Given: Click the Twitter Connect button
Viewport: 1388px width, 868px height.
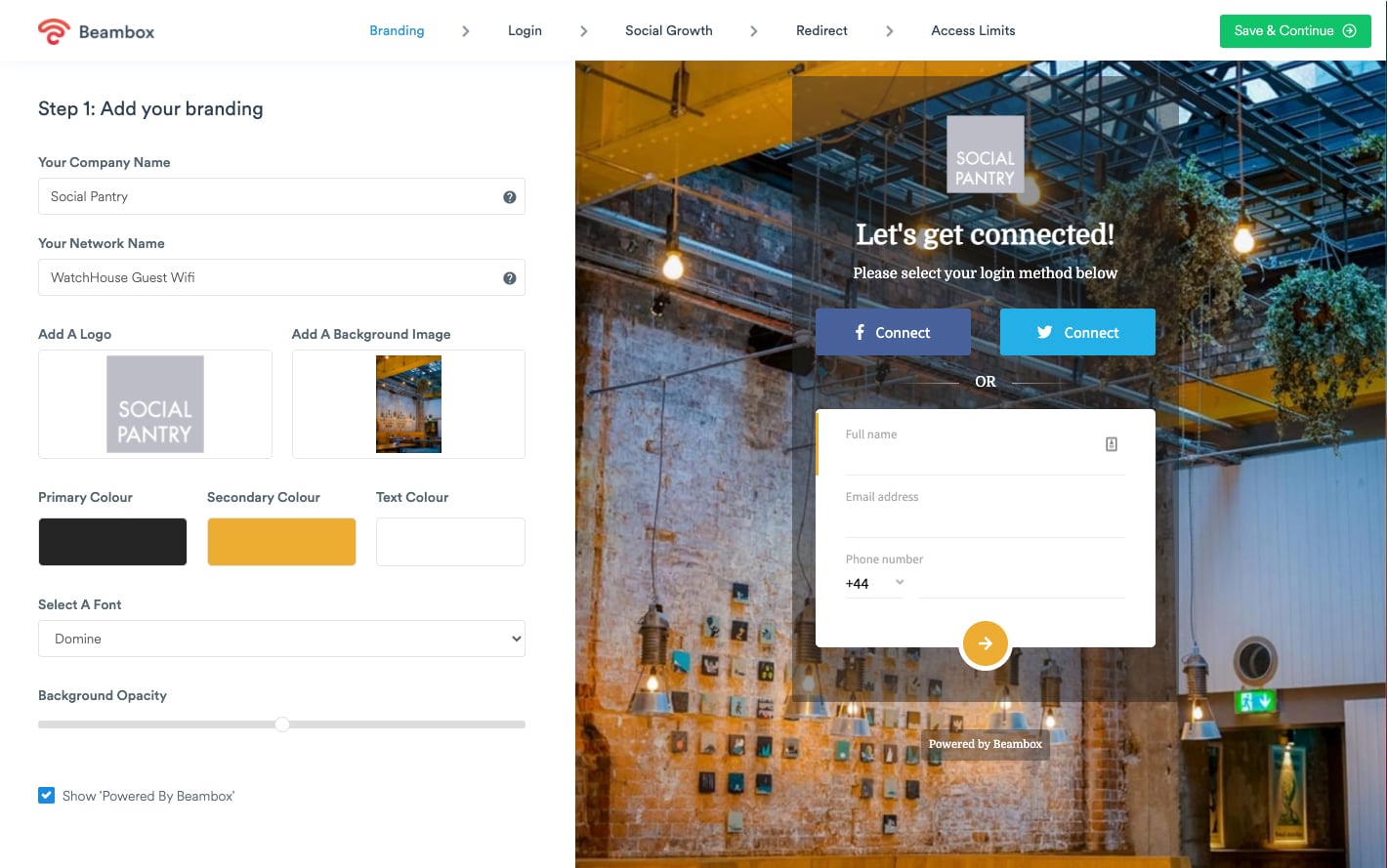Looking at the screenshot, I should point(1077,333).
